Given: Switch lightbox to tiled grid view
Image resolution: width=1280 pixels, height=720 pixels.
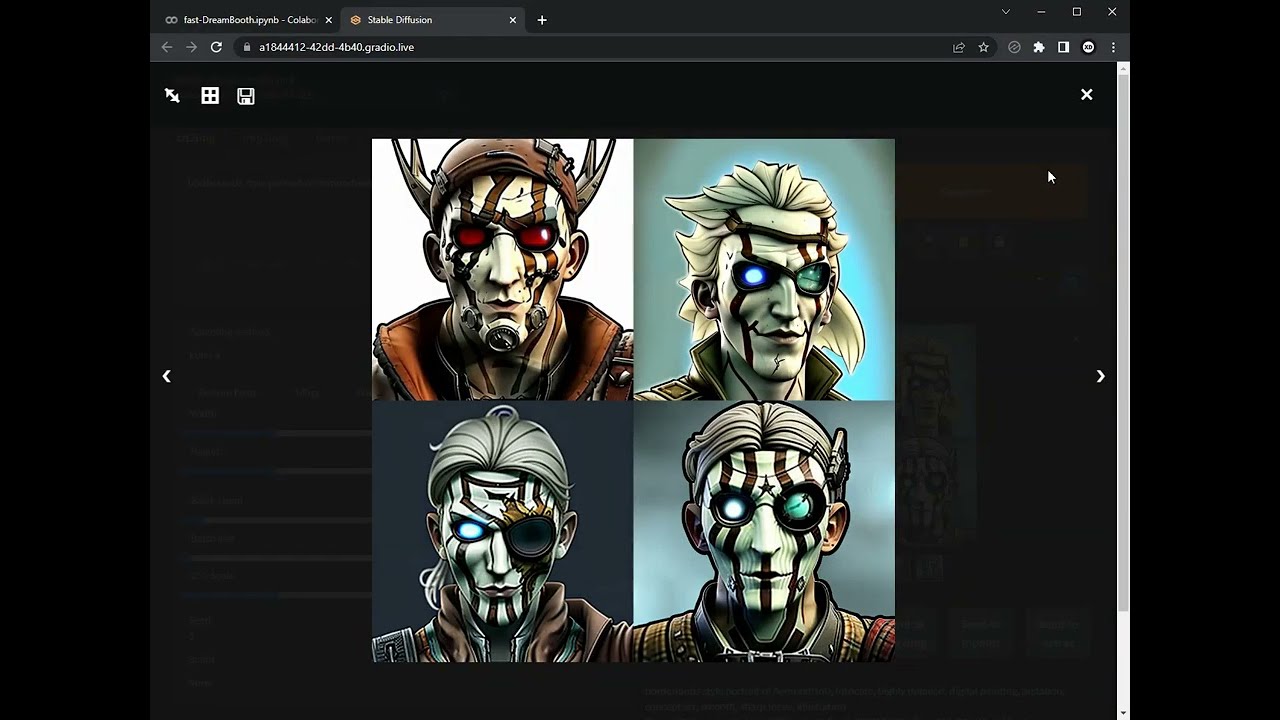Looking at the screenshot, I should point(210,95).
